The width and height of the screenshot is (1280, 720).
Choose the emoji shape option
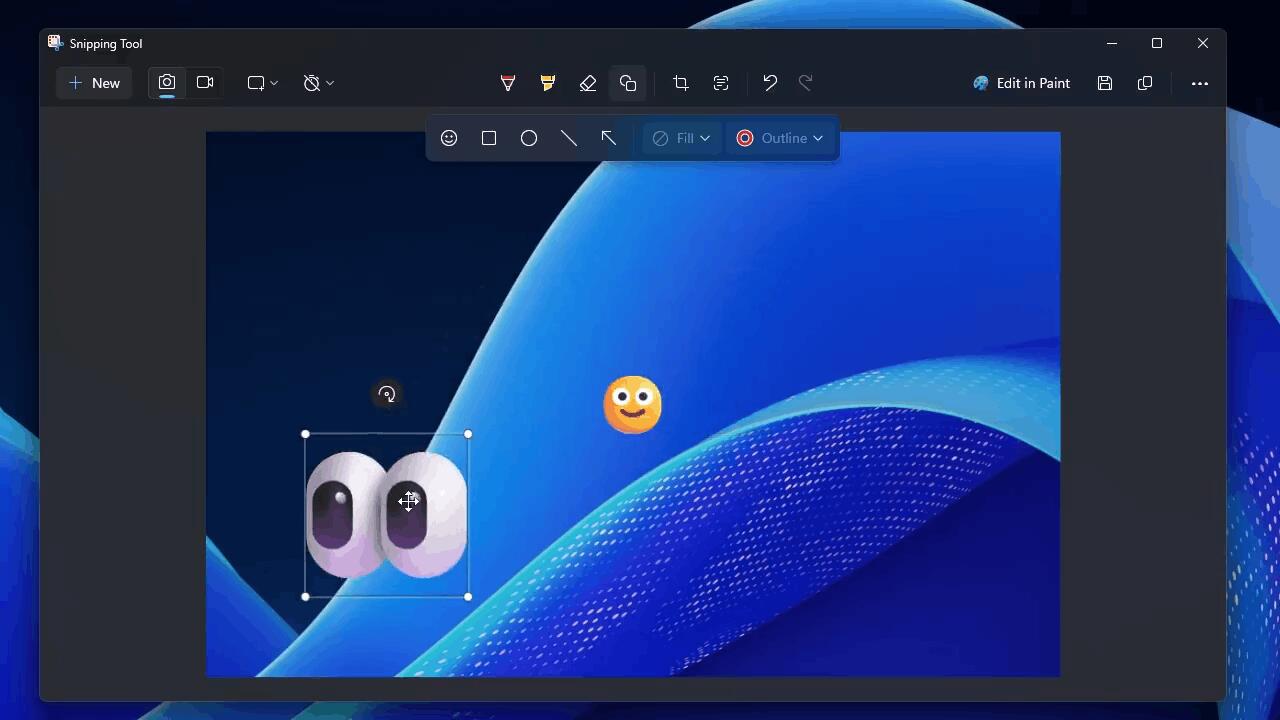tap(449, 138)
